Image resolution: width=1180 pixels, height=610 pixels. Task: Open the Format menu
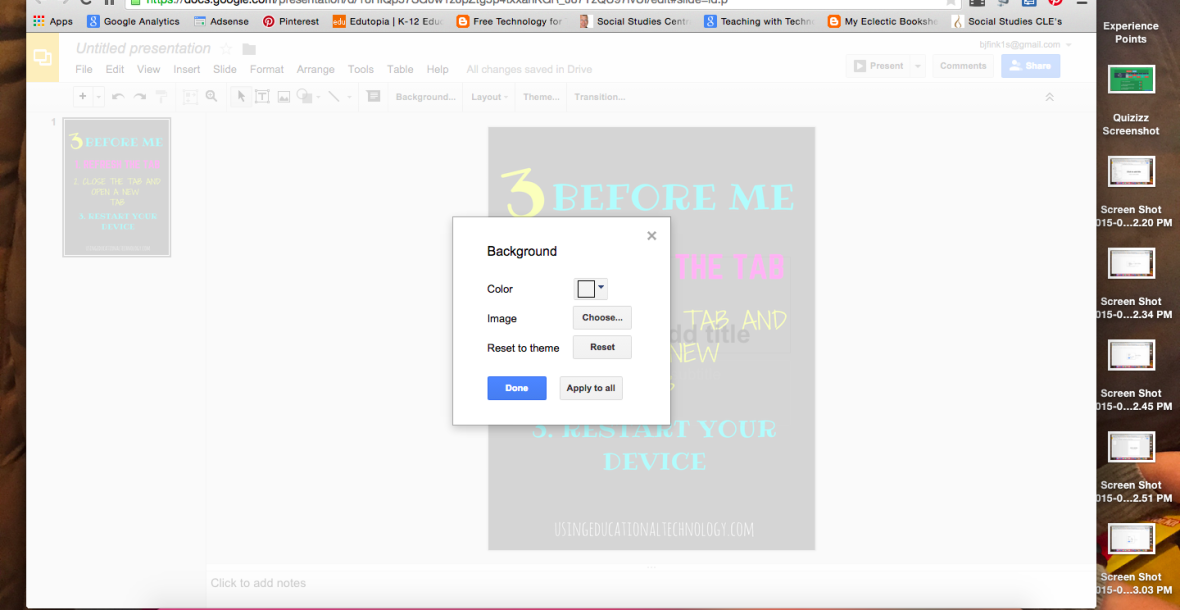pos(266,69)
